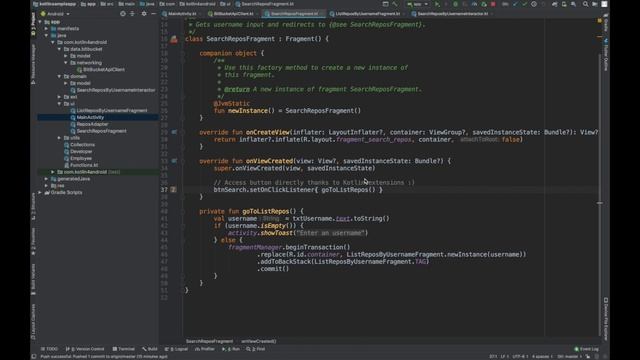Click the Make Project hammer icon
This screenshot has width=640, height=360.
pyautogui.click(x=395, y=4)
